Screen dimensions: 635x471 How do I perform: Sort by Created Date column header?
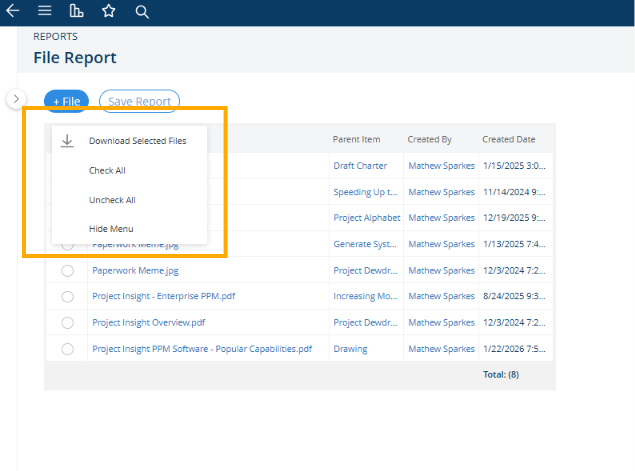(509, 139)
